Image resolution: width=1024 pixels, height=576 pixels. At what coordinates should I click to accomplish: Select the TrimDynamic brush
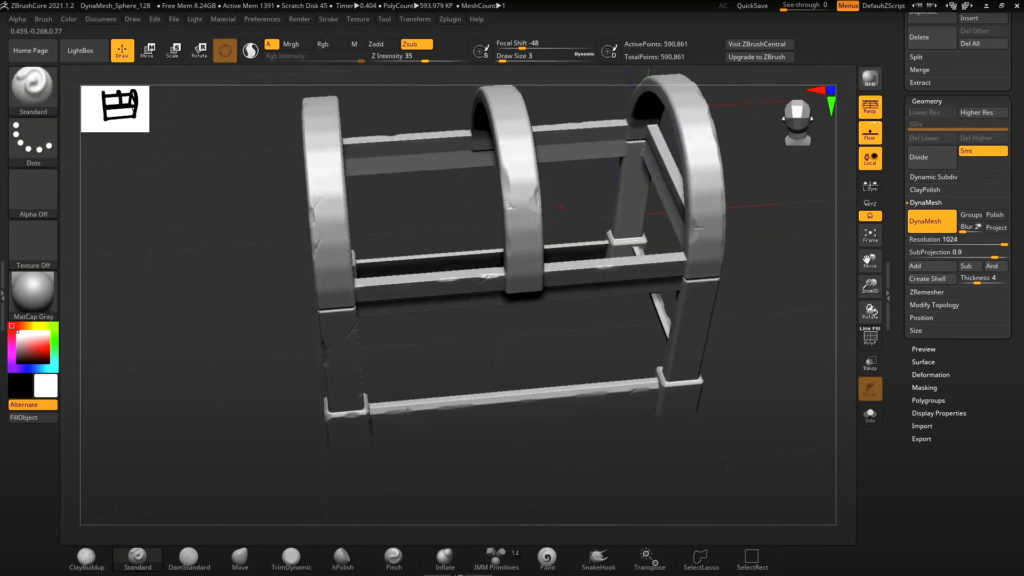tap(290, 558)
